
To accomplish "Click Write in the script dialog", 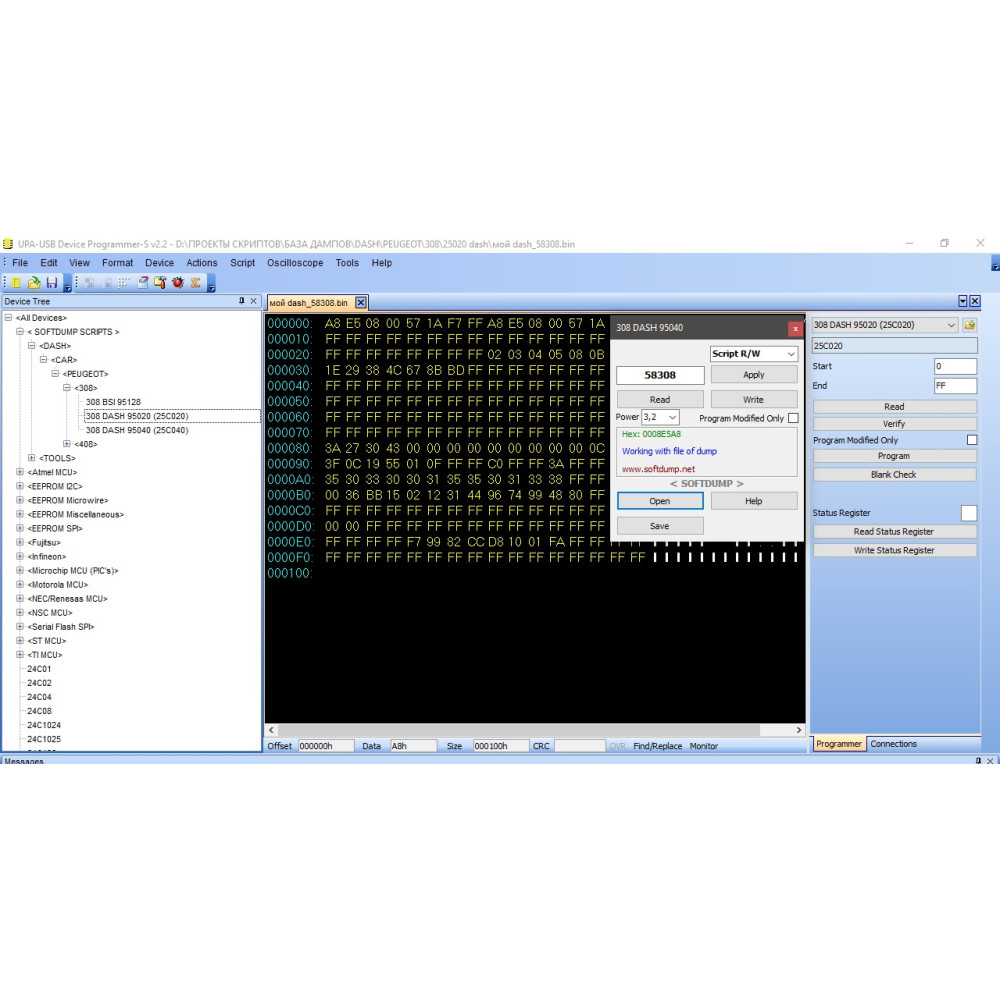I will pos(754,400).
